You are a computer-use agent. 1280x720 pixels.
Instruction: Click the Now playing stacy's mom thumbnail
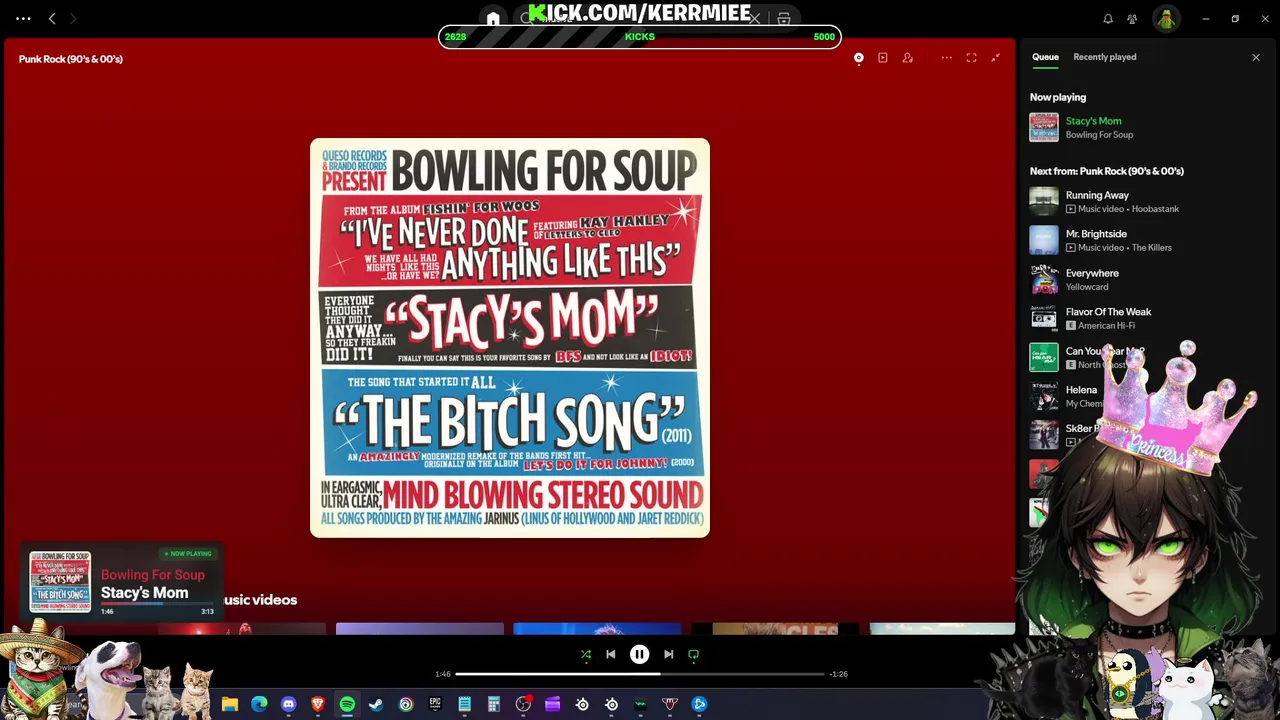coord(1044,127)
